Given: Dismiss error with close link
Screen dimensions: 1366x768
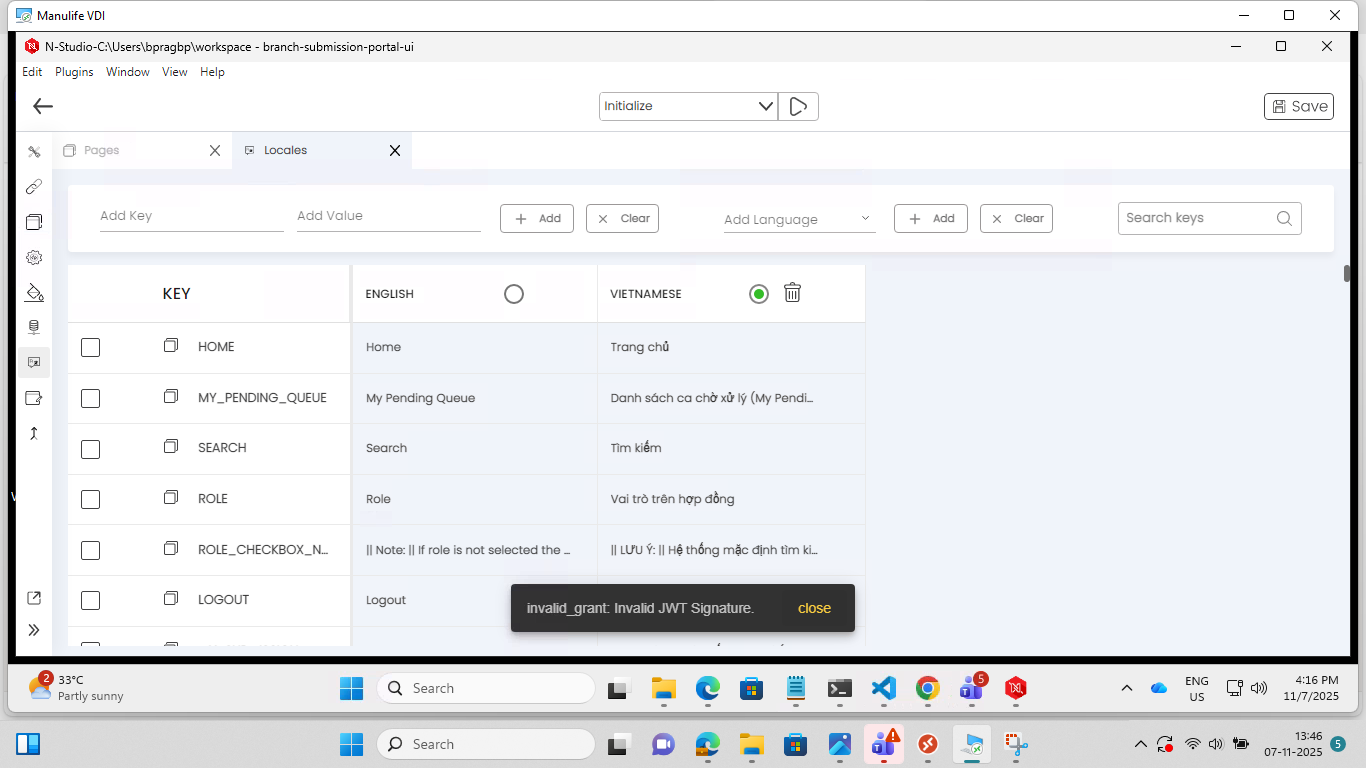Looking at the screenshot, I should [x=814, y=608].
